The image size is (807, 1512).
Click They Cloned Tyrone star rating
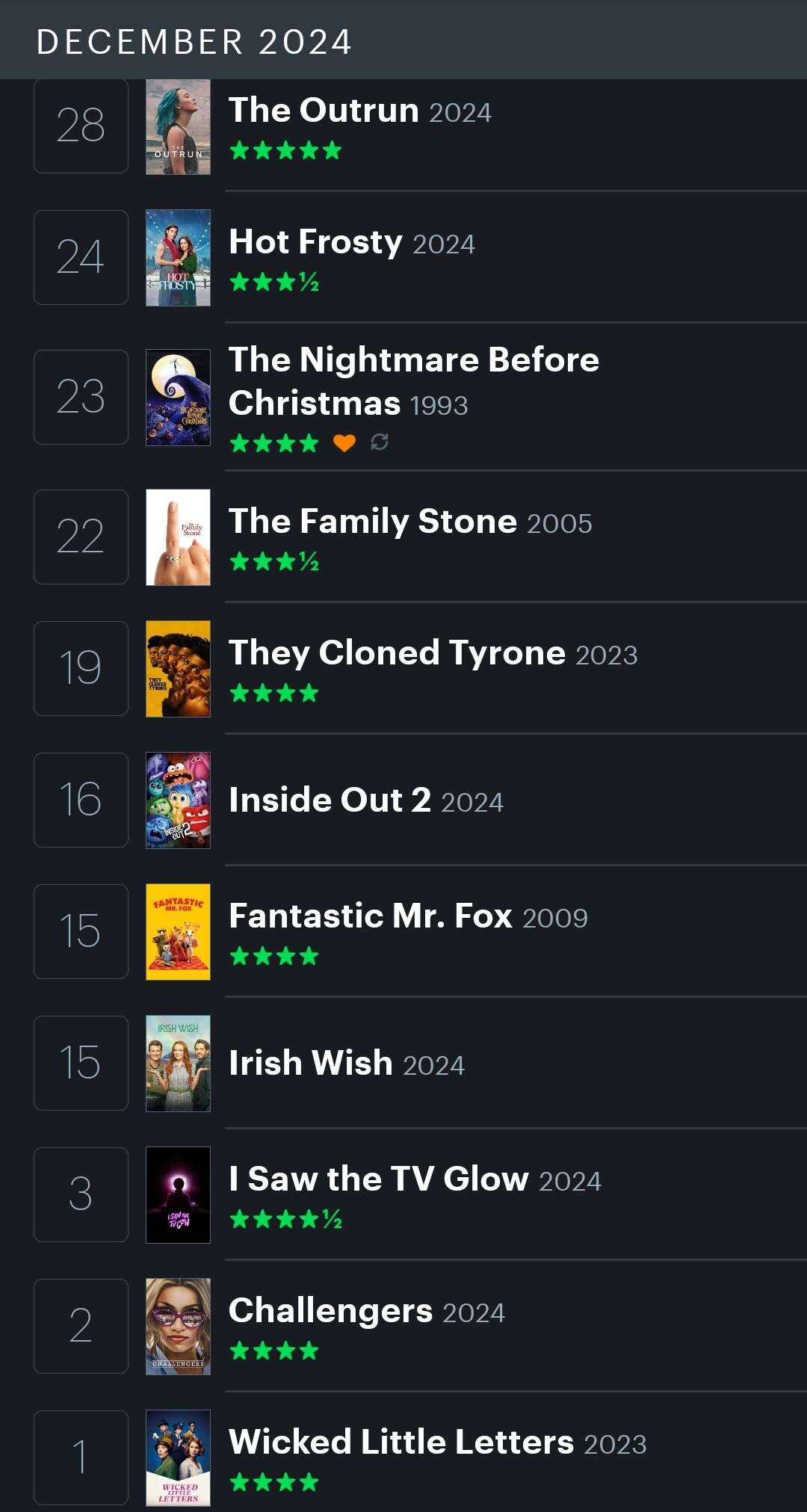(274, 693)
